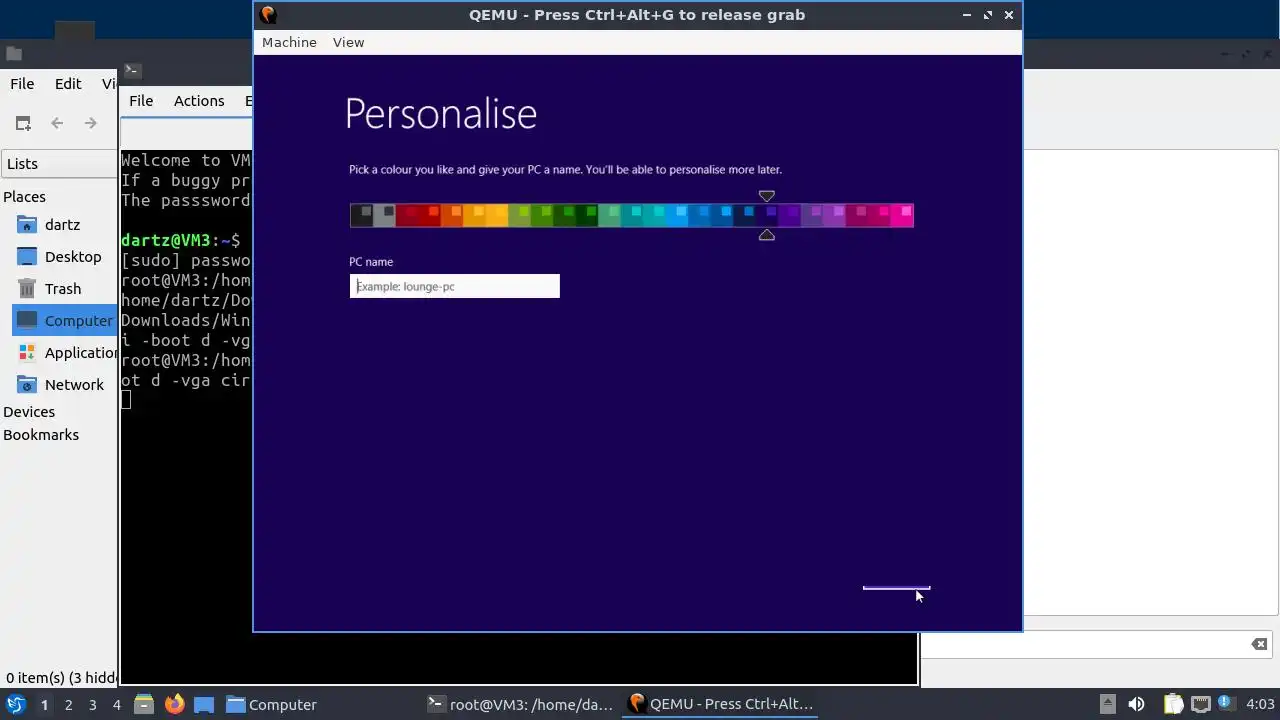Open the start menu on the panel
The height and width of the screenshot is (720, 1280).
tap(15, 704)
